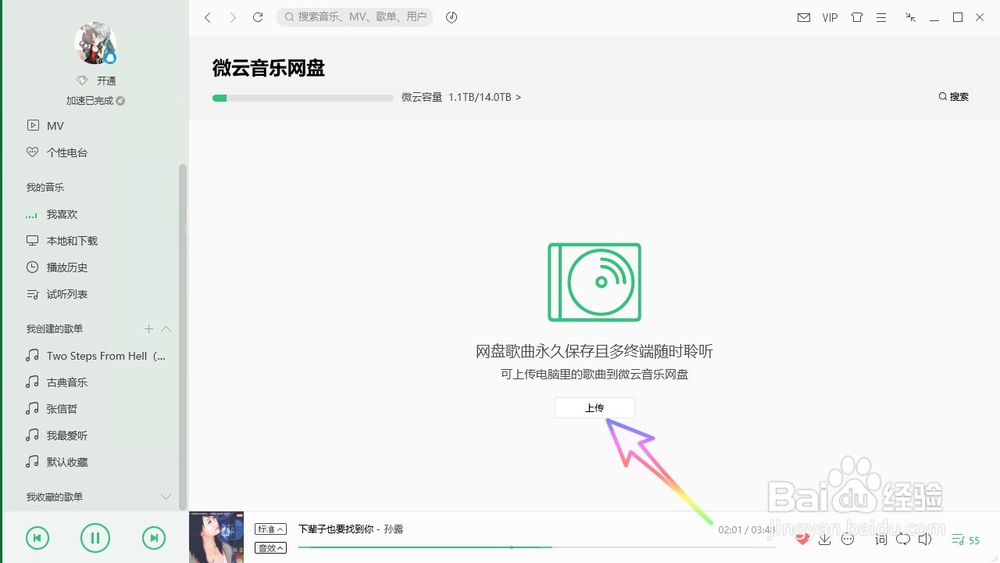
Task: Open more options ellipsis icon in player
Action: coord(848,539)
